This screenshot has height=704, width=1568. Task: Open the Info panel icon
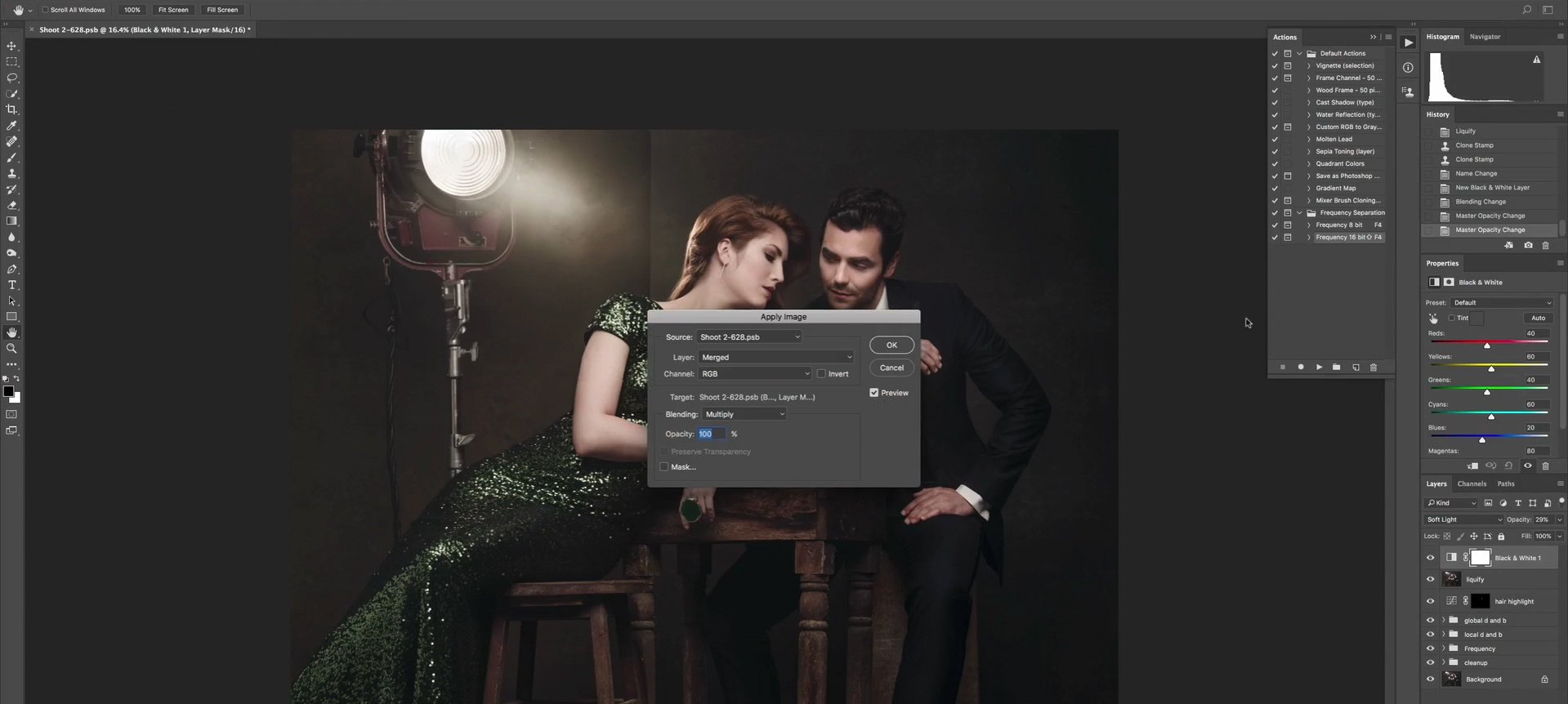tap(1408, 68)
